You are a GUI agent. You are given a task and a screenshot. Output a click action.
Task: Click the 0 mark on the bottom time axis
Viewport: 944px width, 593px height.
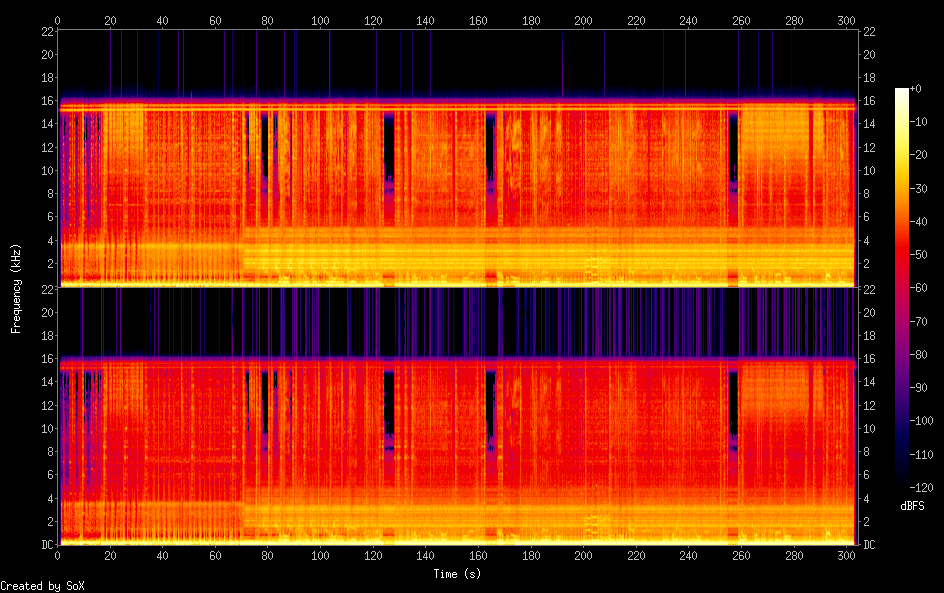click(58, 555)
